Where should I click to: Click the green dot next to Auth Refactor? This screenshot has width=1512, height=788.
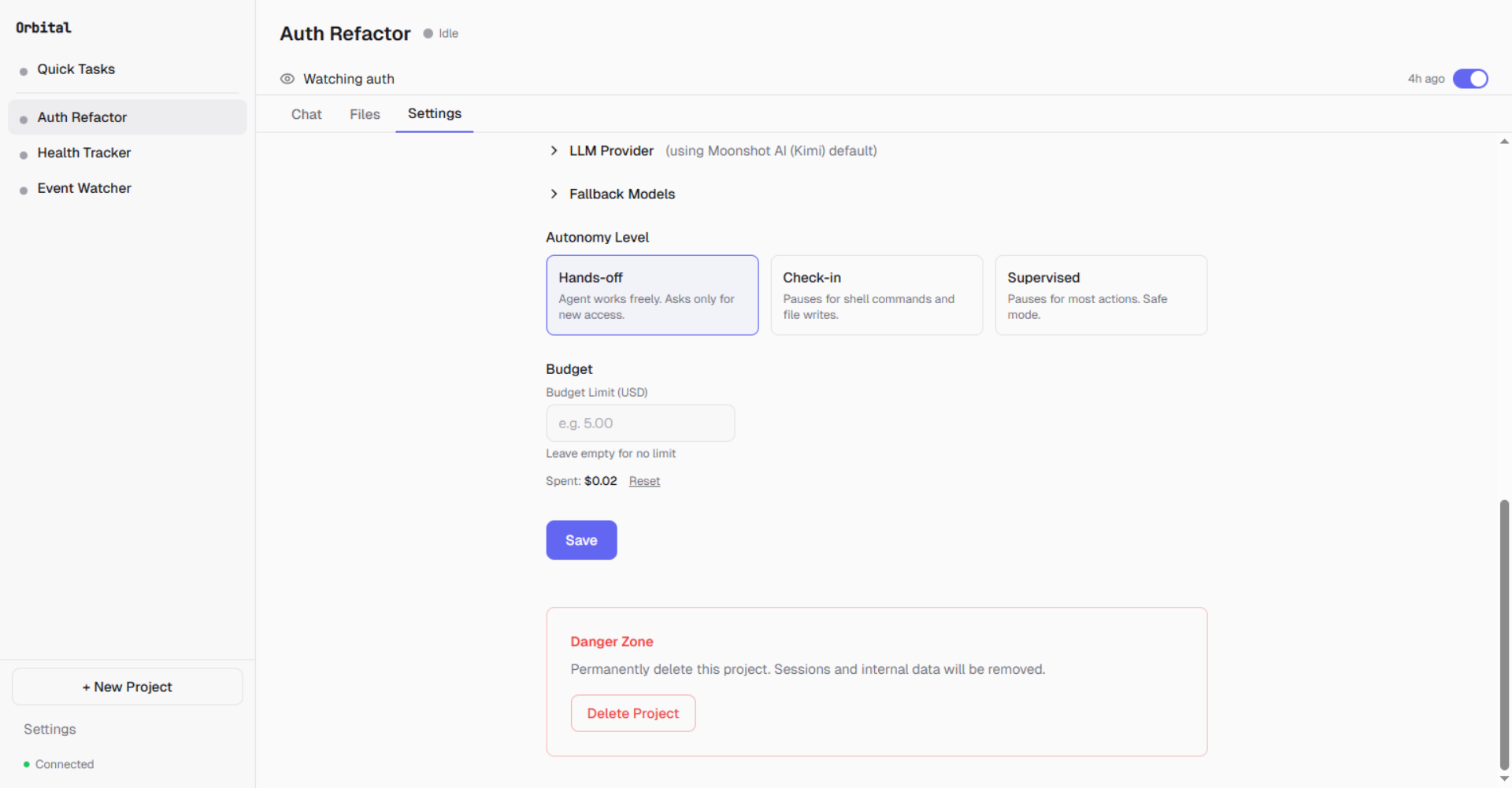point(23,117)
